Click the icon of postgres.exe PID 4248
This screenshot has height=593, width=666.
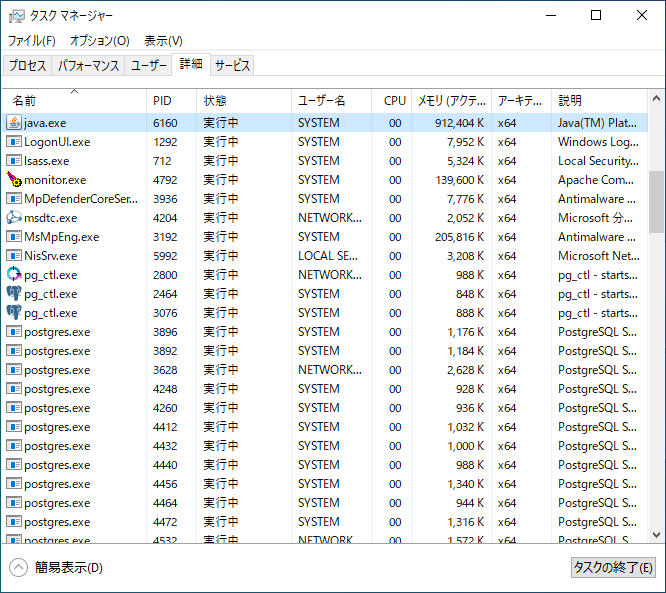pos(14,389)
